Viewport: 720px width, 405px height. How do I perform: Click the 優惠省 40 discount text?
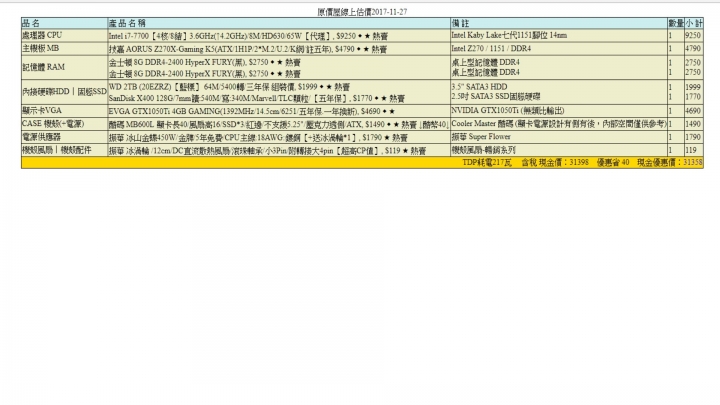(613, 163)
